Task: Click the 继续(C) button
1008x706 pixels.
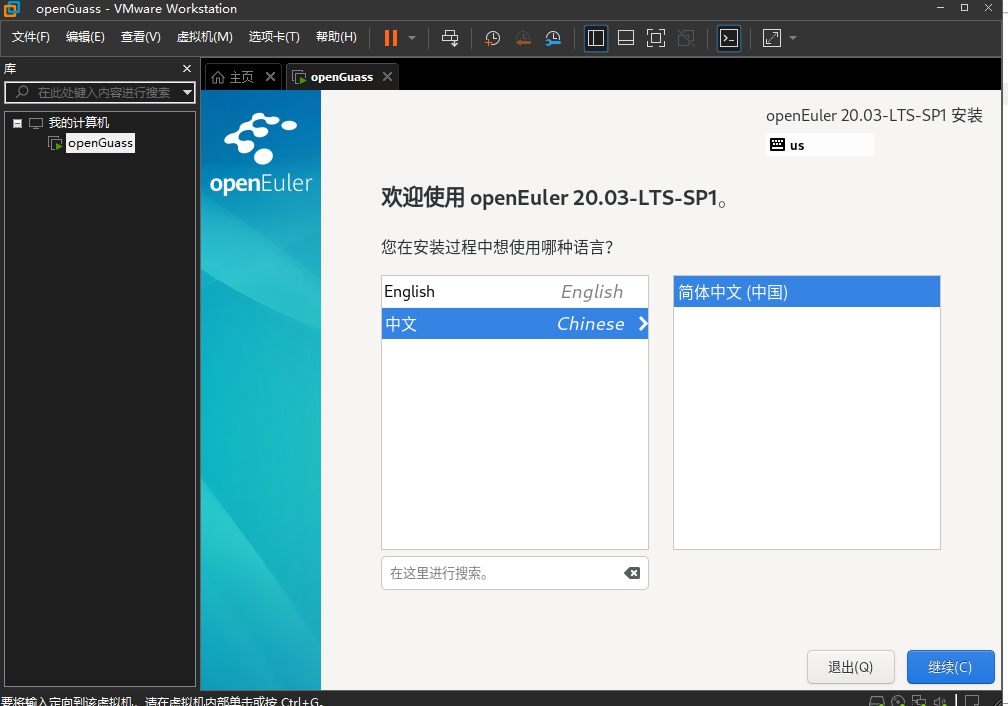Action: click(x=950, y=667)
